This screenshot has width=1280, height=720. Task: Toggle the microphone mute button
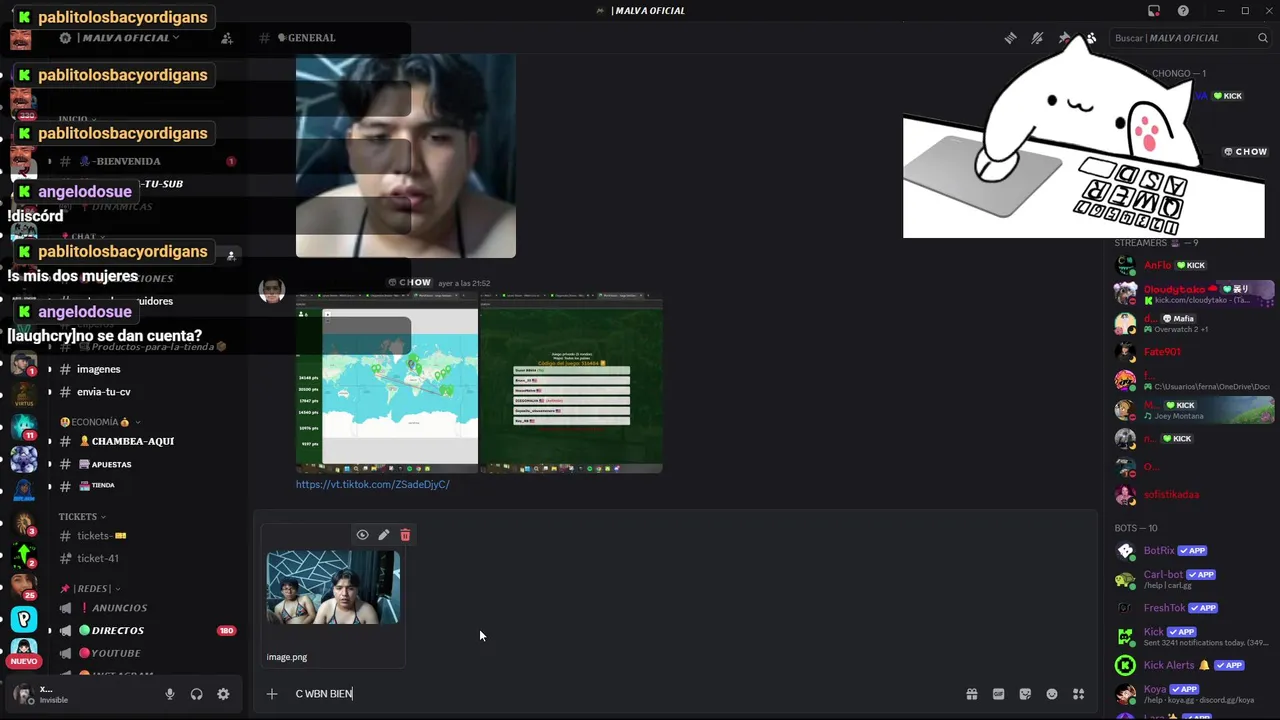170,694
